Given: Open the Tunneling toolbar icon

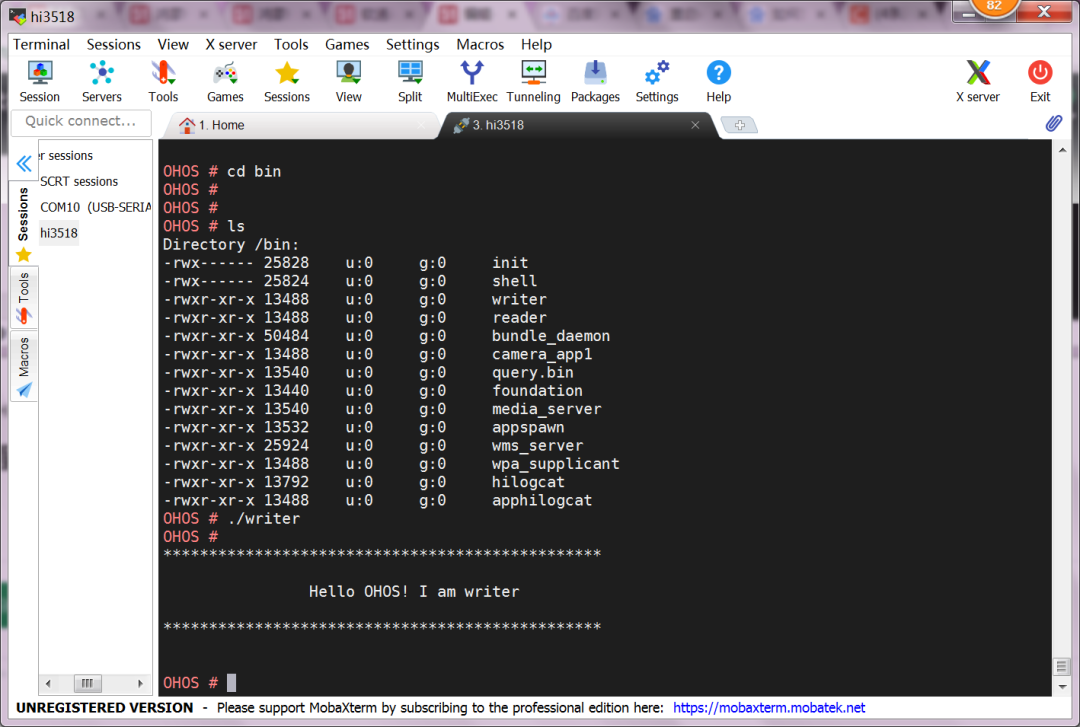Looking at the screenshot, I should point(533,81).
